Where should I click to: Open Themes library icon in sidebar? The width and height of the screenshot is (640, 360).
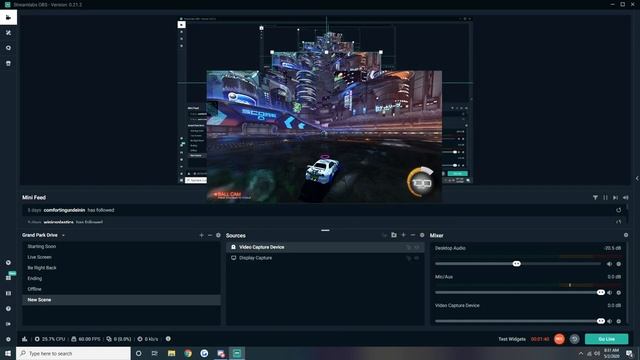(8, 33)
